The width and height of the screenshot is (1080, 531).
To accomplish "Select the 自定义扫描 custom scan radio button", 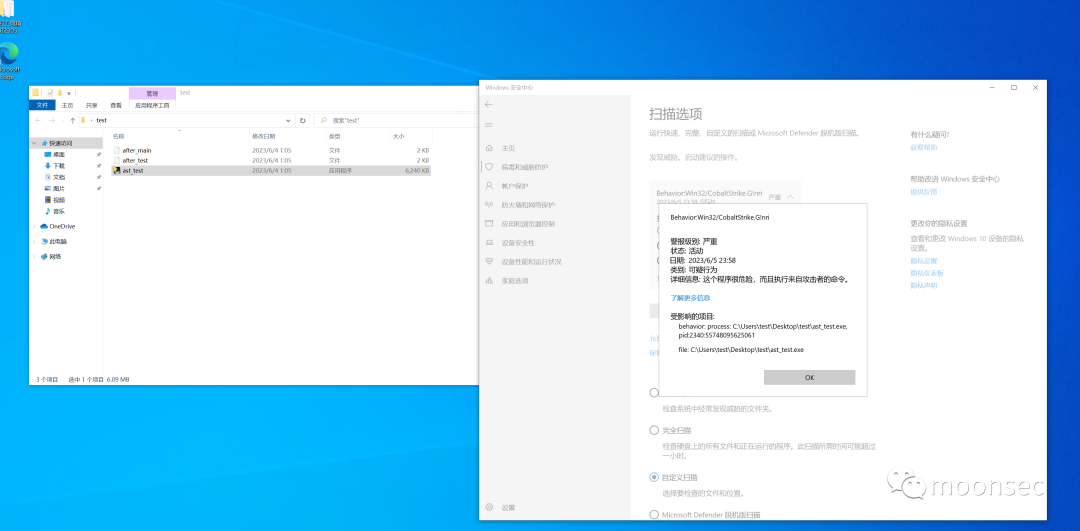I will point(654,477).
